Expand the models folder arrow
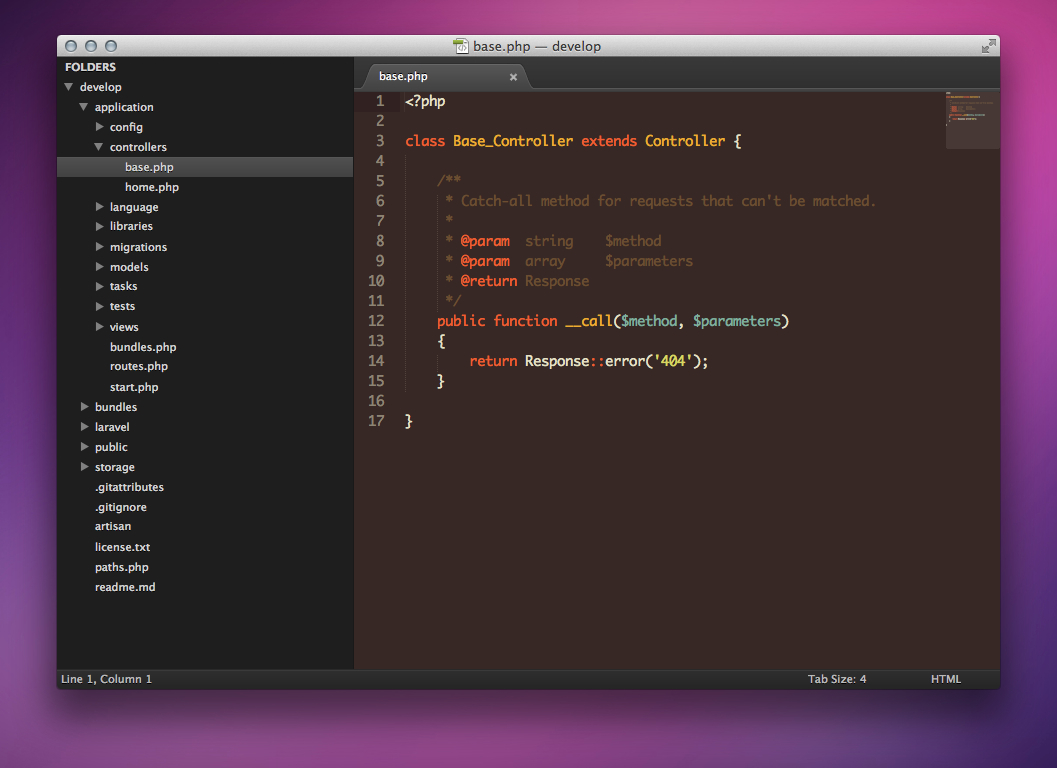 coord(100,266)
